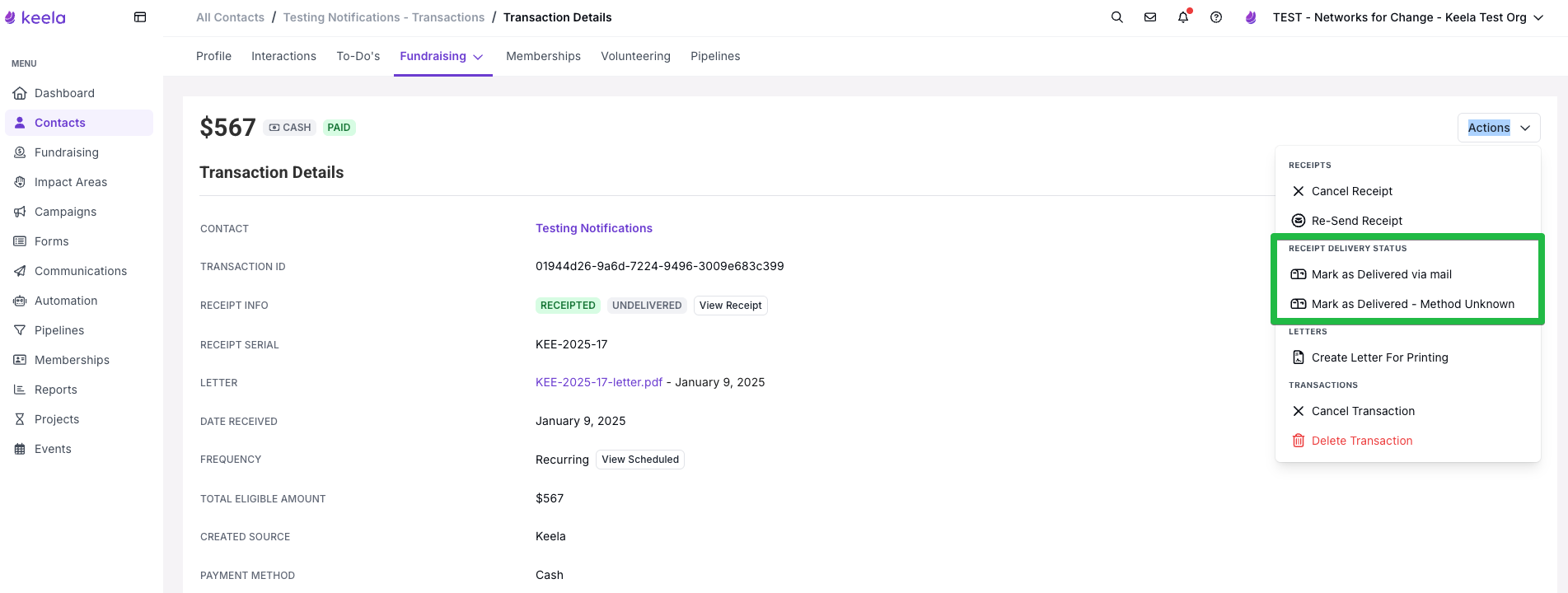Image resolution: width=1568 pixels, height=593 pixels.
Task: Click the PAID status badge
Action: tap(339, 128)
